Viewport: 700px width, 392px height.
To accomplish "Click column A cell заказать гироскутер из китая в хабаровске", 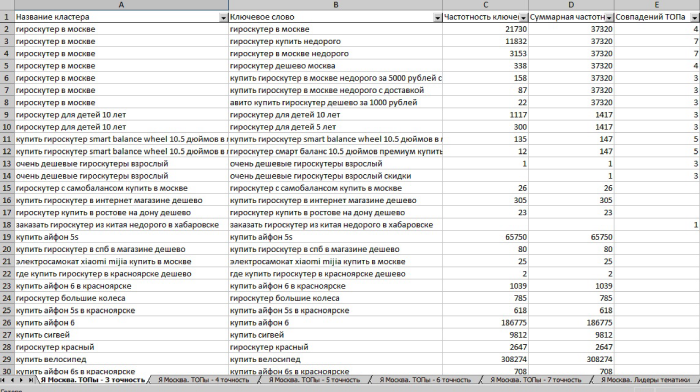I will pyautogui.click(x=121, y=225).
